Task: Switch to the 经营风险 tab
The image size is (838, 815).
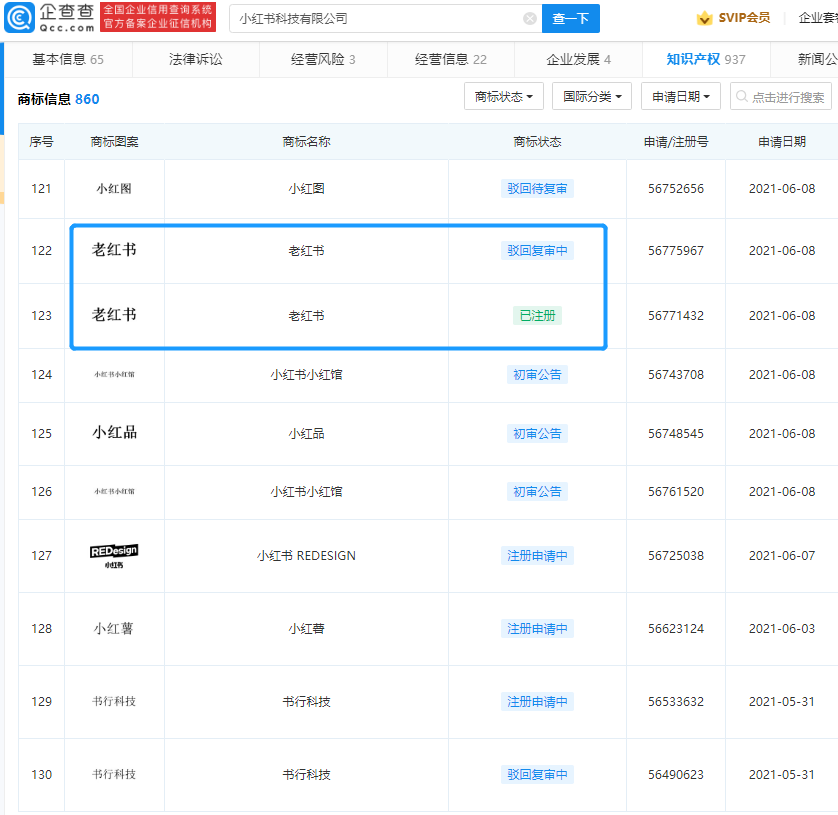Action: click(x=320, y=59)
